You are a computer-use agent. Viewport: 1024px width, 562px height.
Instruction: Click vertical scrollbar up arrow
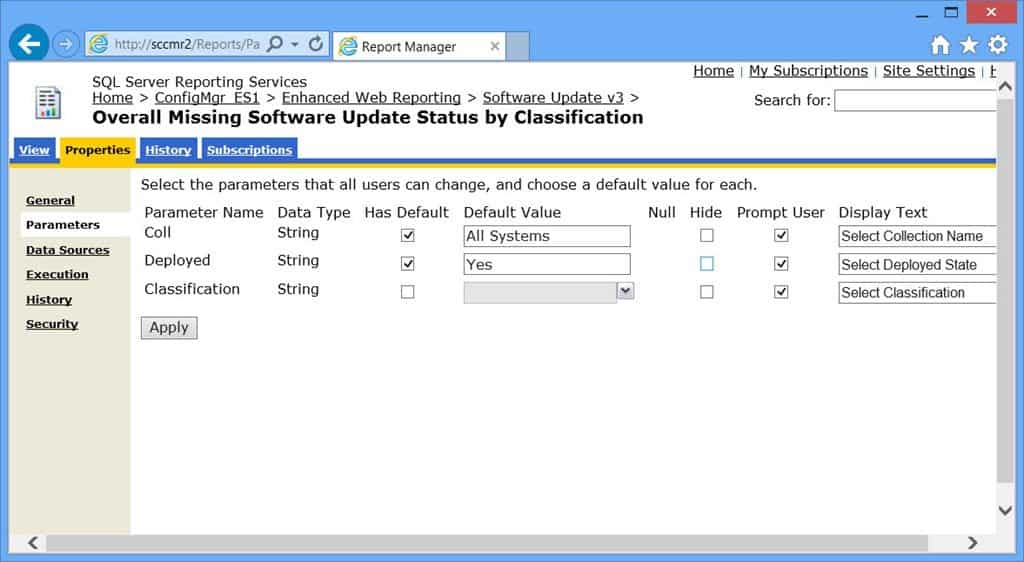(x=1006, y=86)
